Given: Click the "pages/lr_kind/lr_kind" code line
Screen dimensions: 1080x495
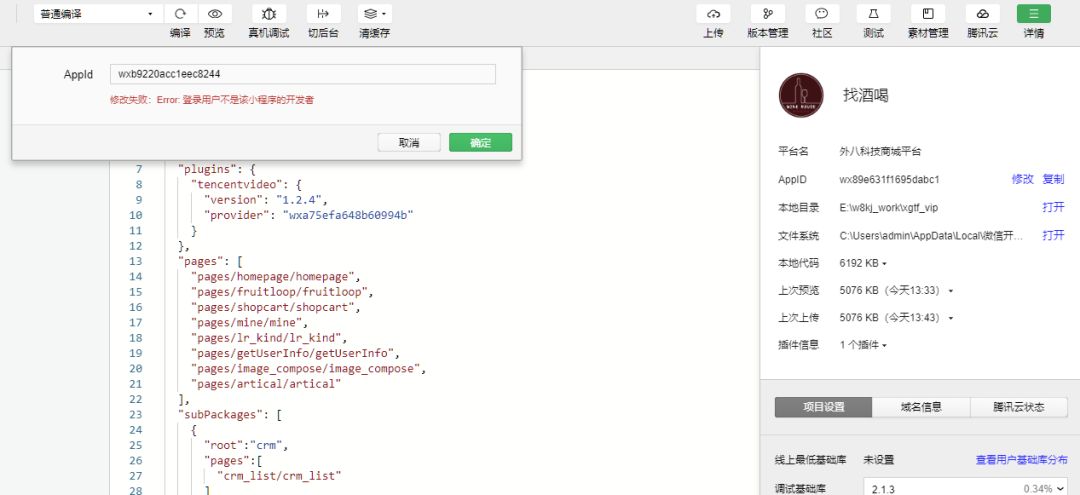Looking at the screenshot, I should (x=269, y=338).
